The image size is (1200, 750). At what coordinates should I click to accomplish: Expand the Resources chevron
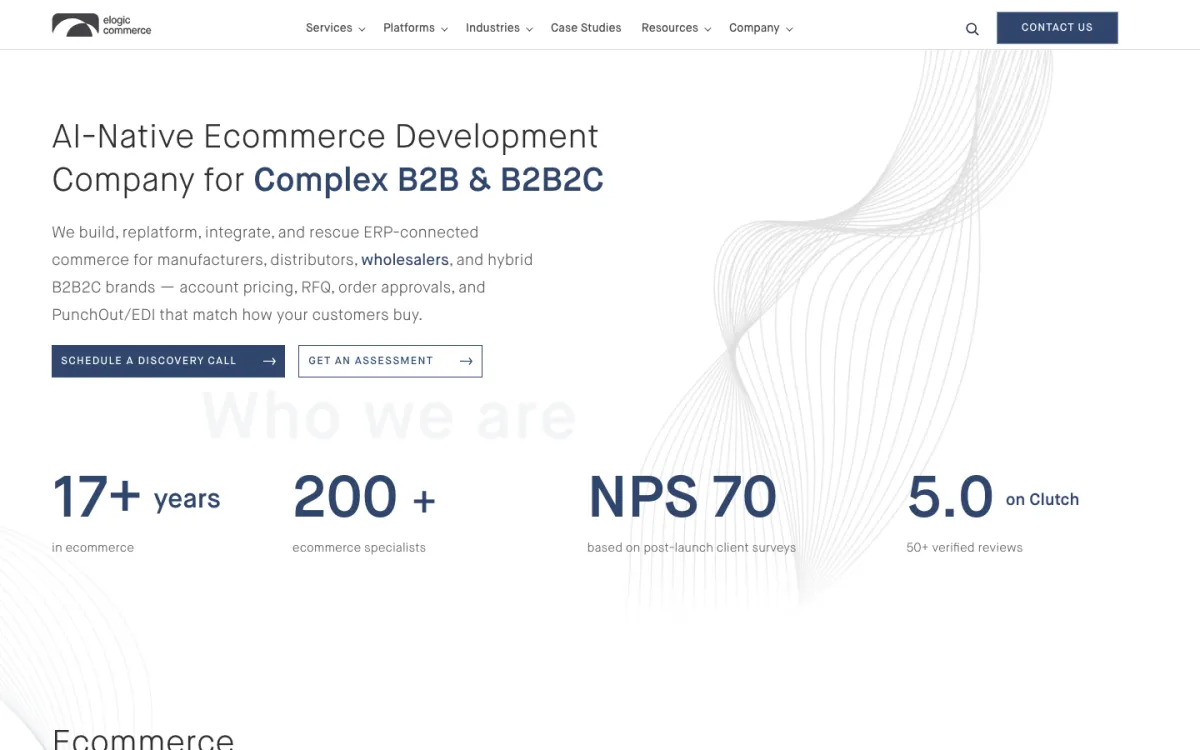(x=707, y=29)
